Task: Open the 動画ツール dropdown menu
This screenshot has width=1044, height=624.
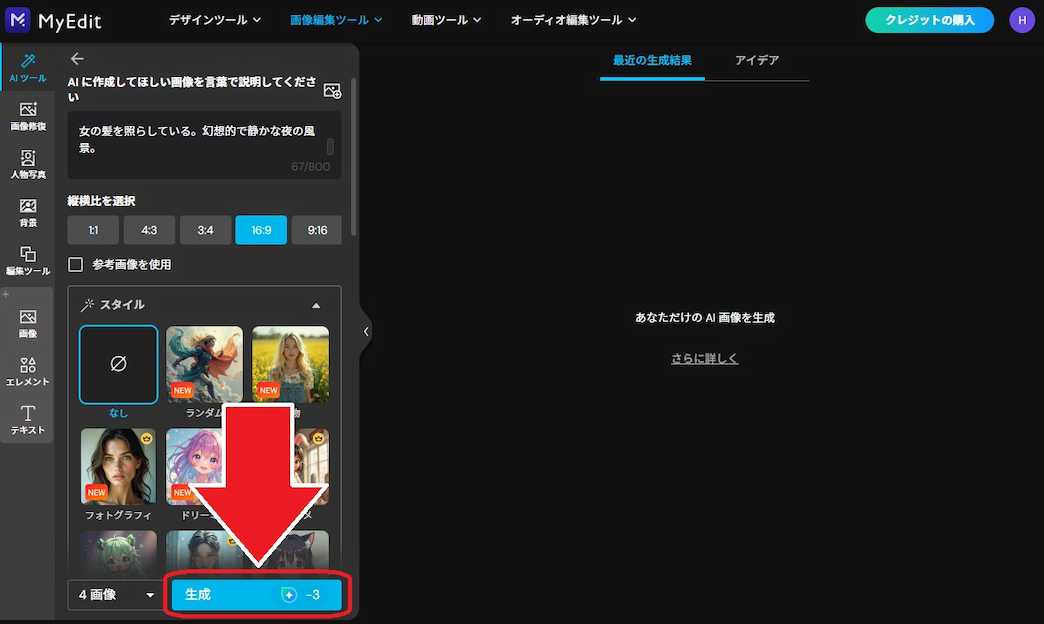Action: point(446,20)
